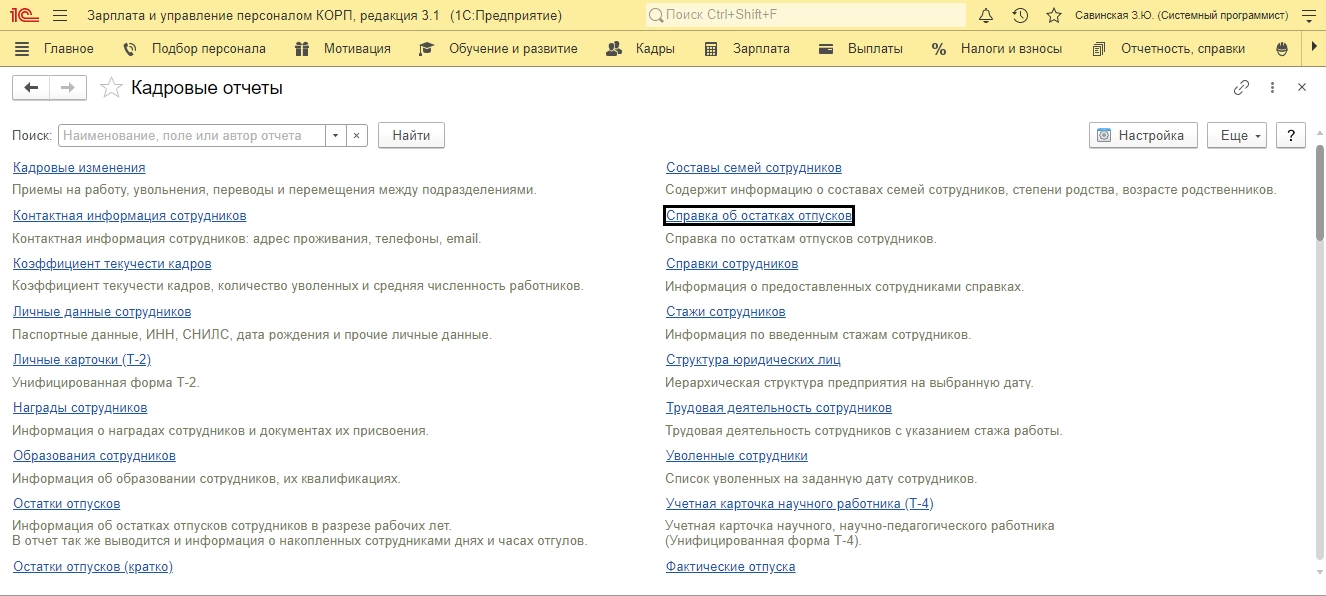Image resolution: width=1326 pixels, height=596 pixels.
Task: Open the Подбор персонала section
Action: [x=194, y=48]
